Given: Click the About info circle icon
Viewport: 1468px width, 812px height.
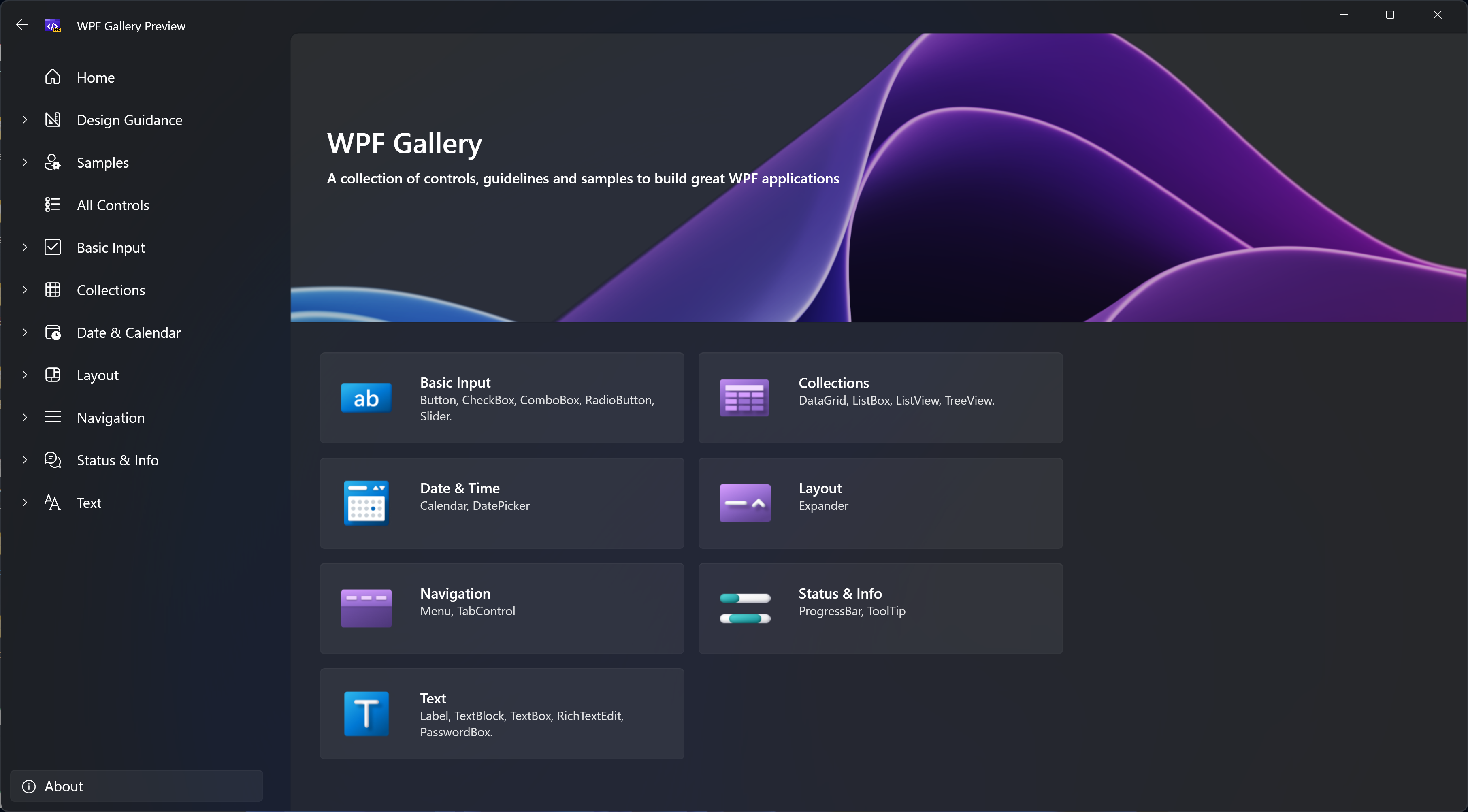Looking at the screenshot, I should tap(28, 786).
